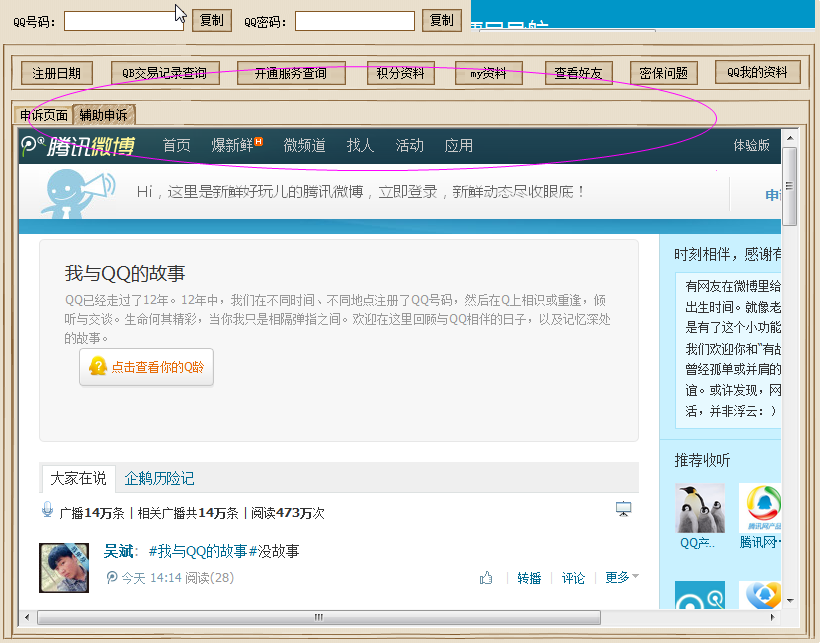The image size is (820, 643).
Task: Click 转播 on 吴斌's post
Action: tap(529, 578)
